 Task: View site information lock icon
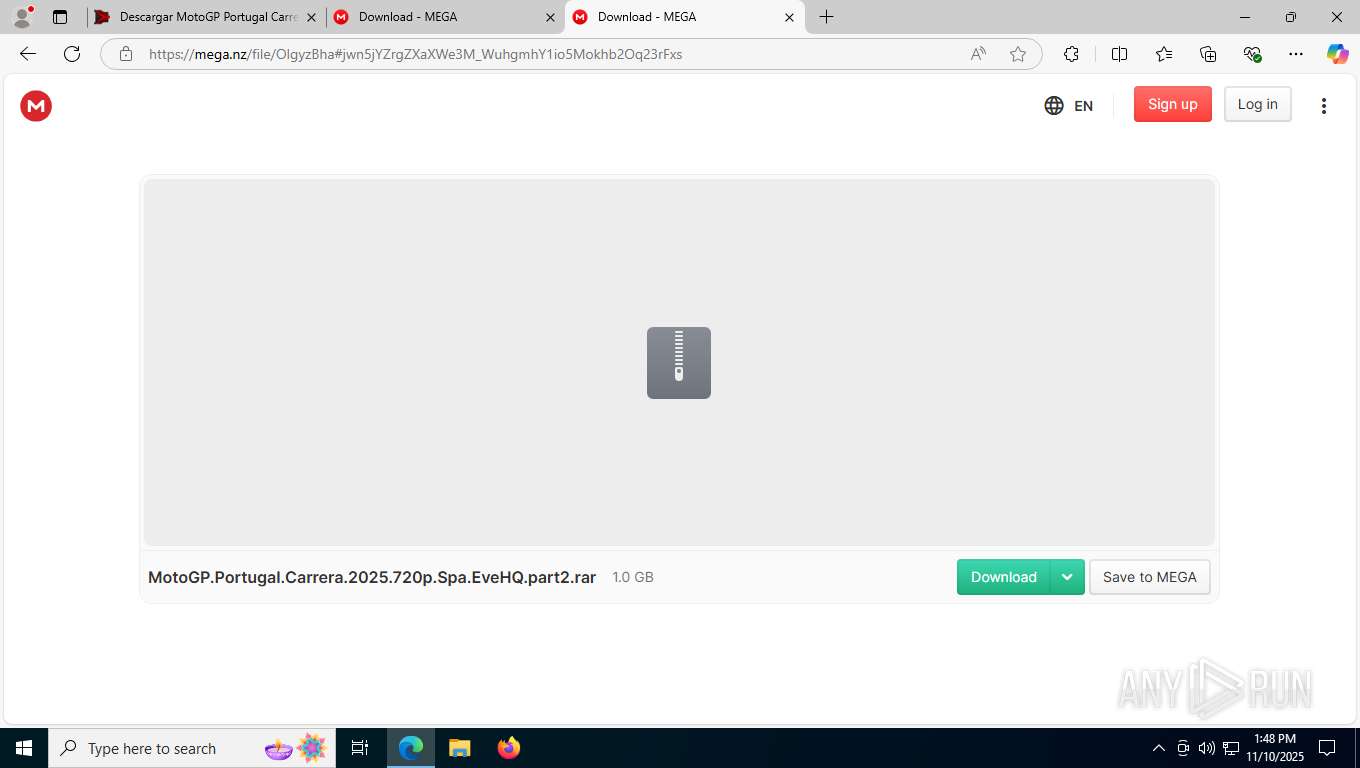pos(126,54)
